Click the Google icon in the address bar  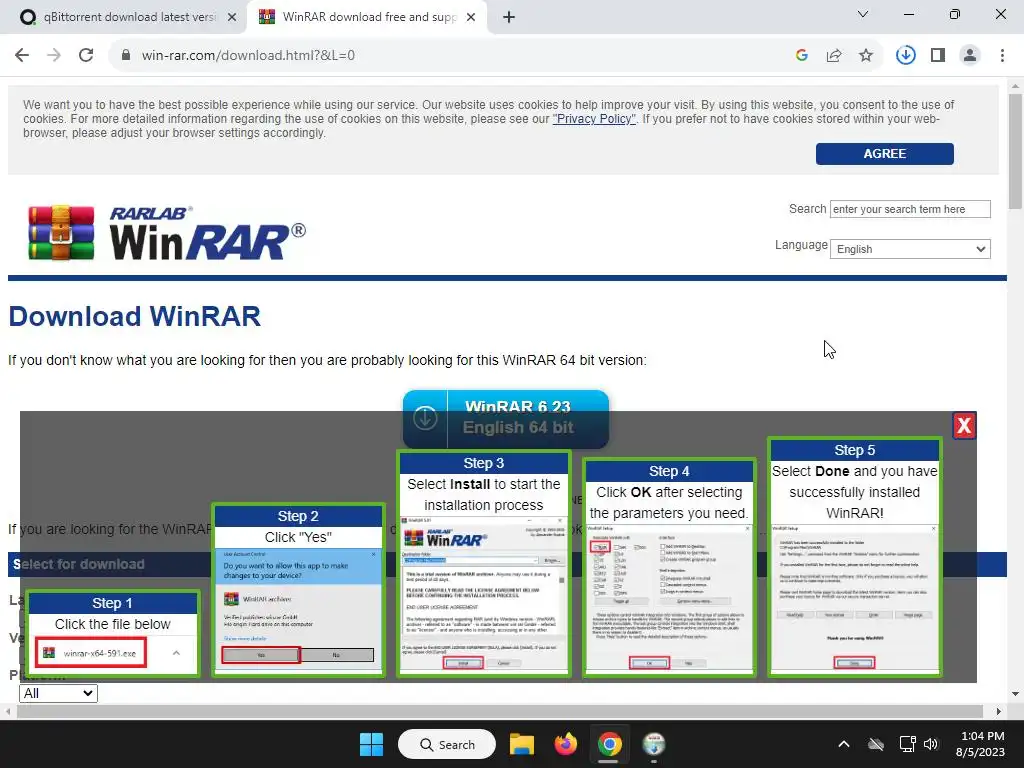click(802, 55)
